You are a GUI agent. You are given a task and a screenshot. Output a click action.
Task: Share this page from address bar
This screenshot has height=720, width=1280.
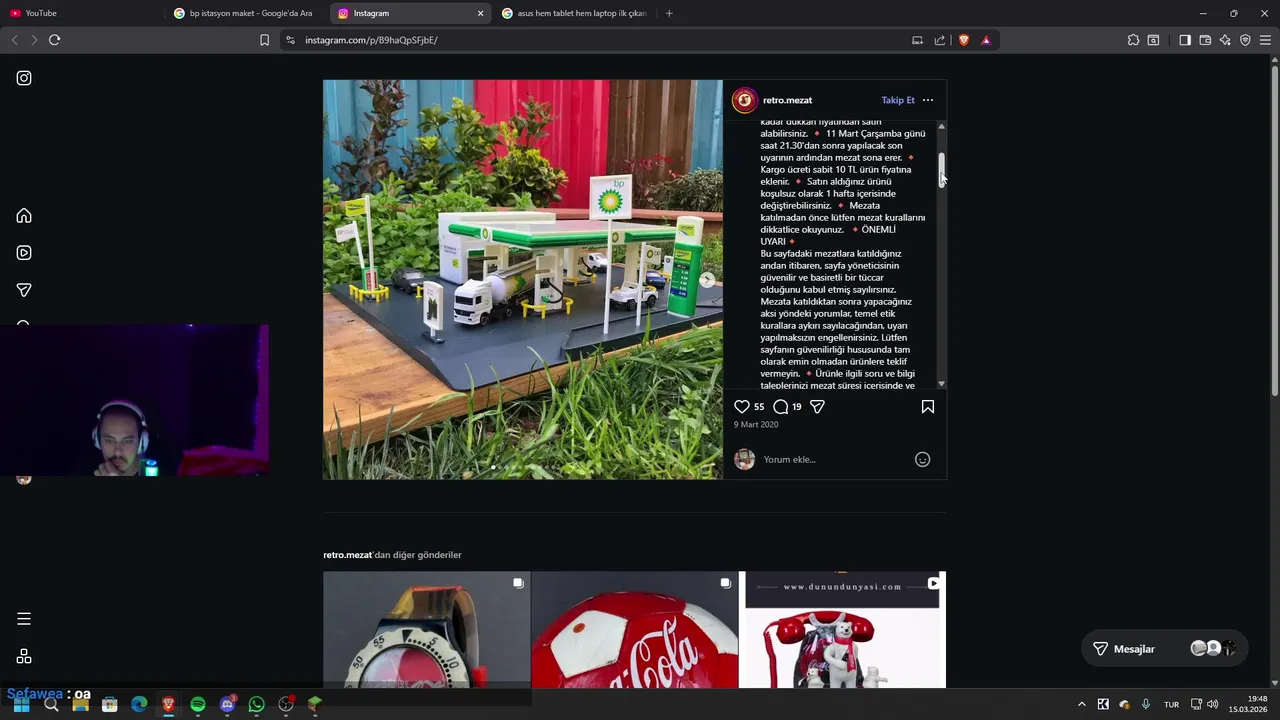point(940,40)
